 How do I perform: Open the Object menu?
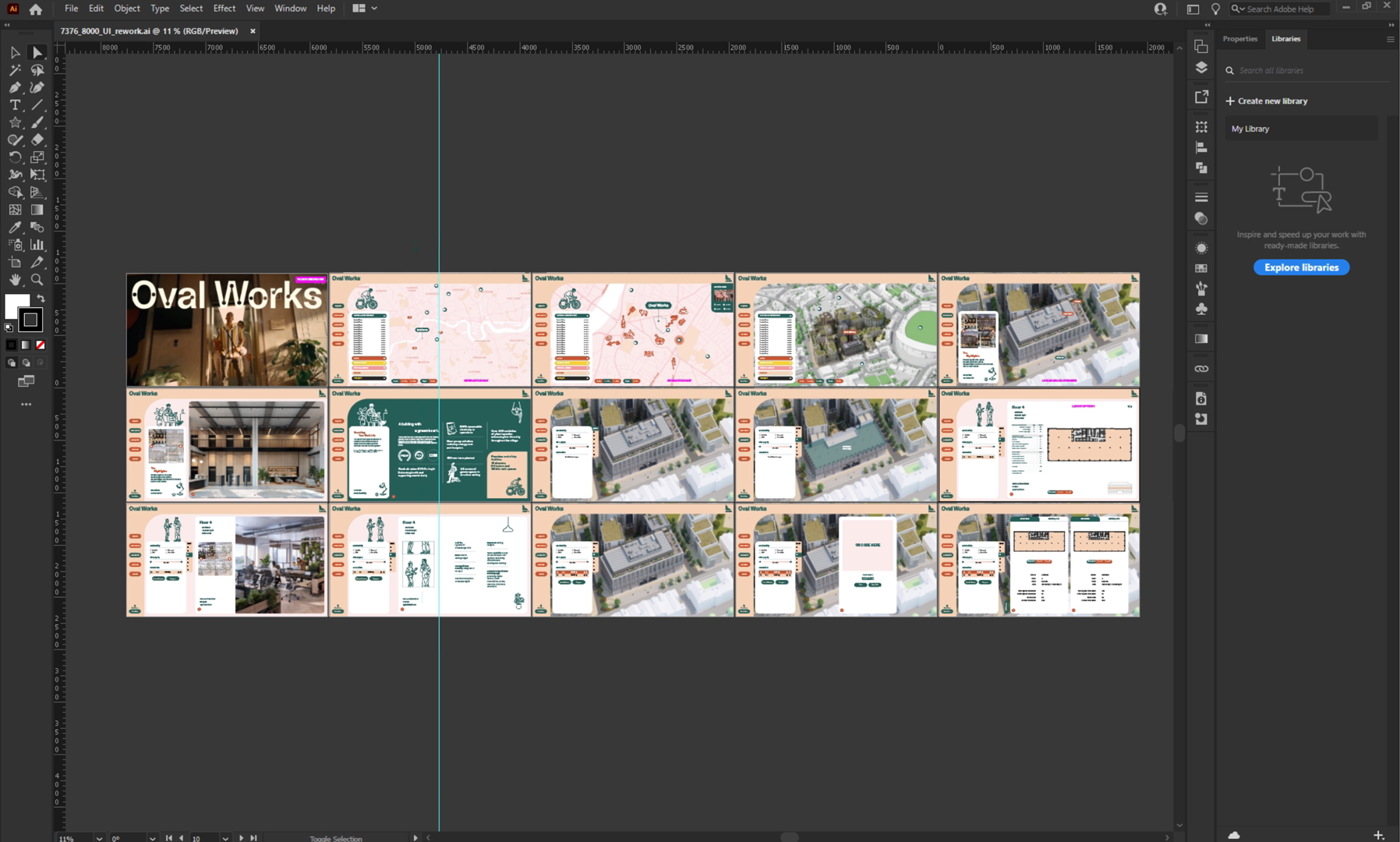127,9
